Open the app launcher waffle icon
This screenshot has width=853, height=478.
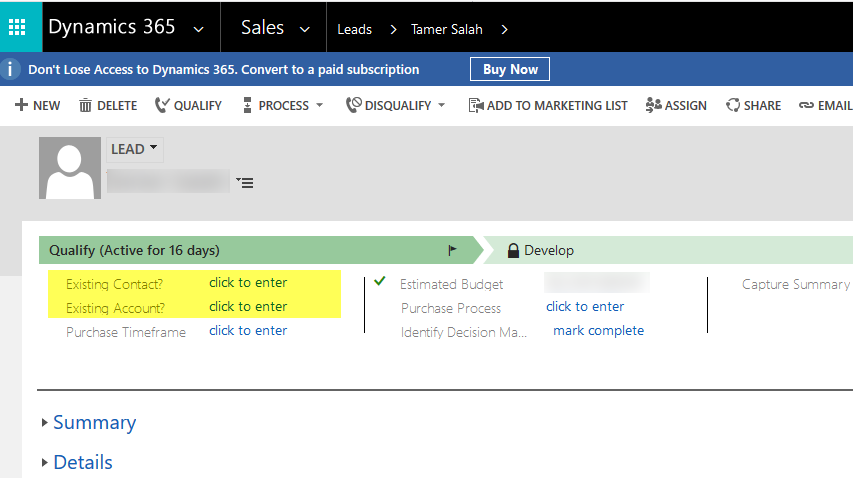[17, 27]
